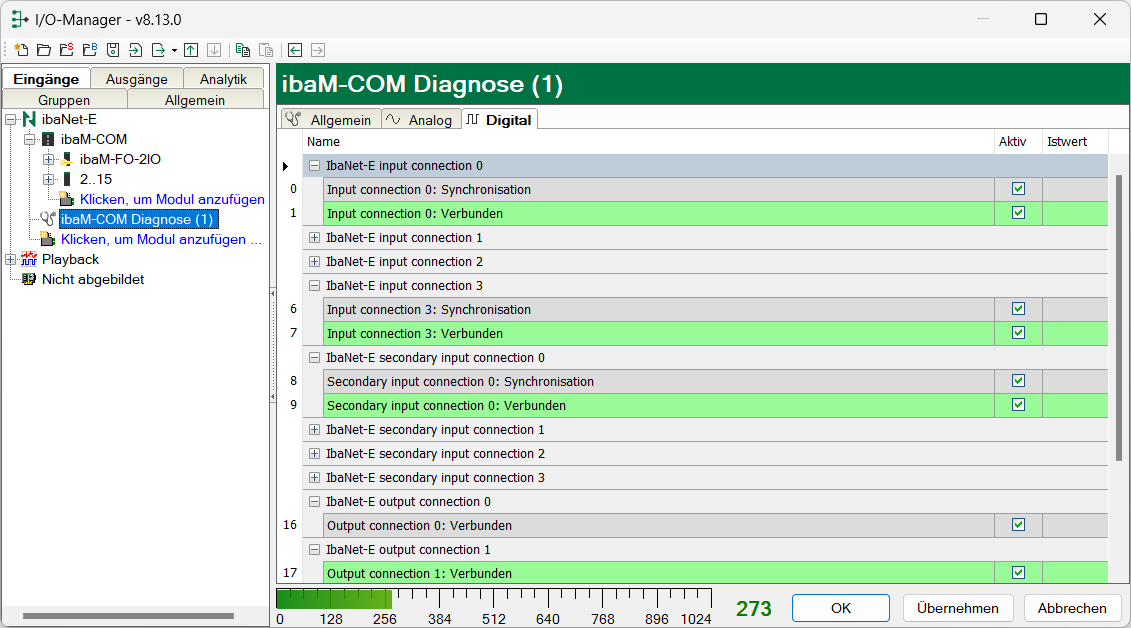Click the Klicken, um Modul anzufügen link under ibaNet-E
This screenshot has height=628, width=1131.
pyautogui.click(x=161, y=239)
